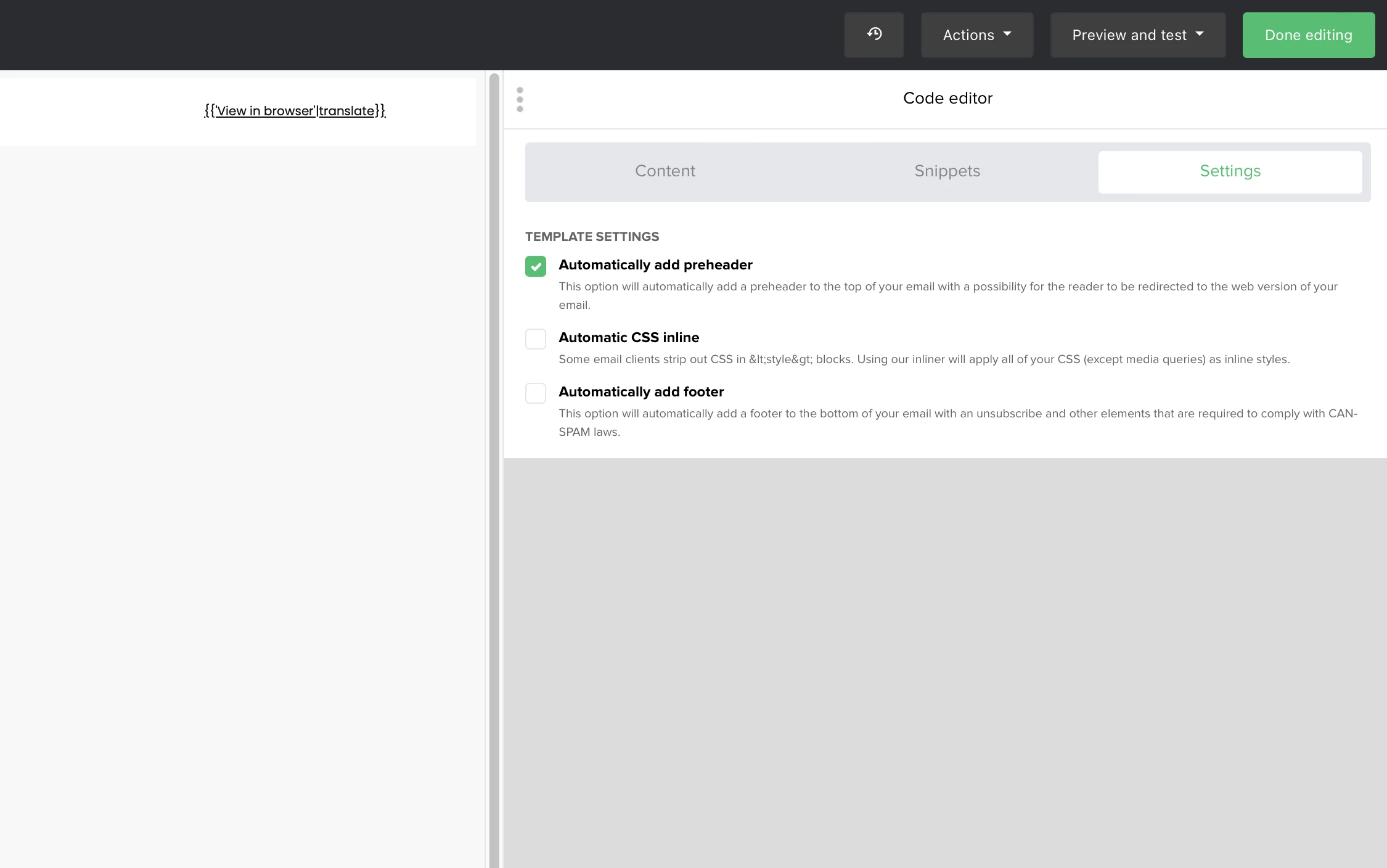The image size is (1387, 868).
Task: Click the three-dot panel drag handle
Action: pos(520,100)
